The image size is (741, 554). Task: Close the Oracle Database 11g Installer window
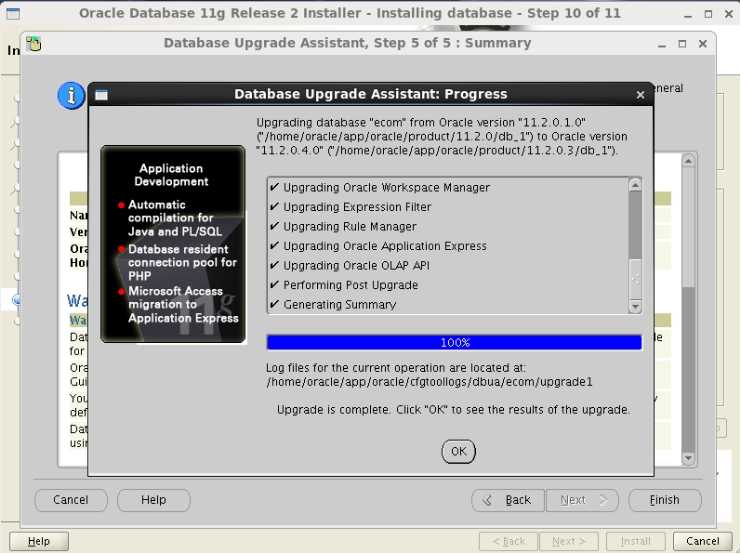click(x=729, y=15)
